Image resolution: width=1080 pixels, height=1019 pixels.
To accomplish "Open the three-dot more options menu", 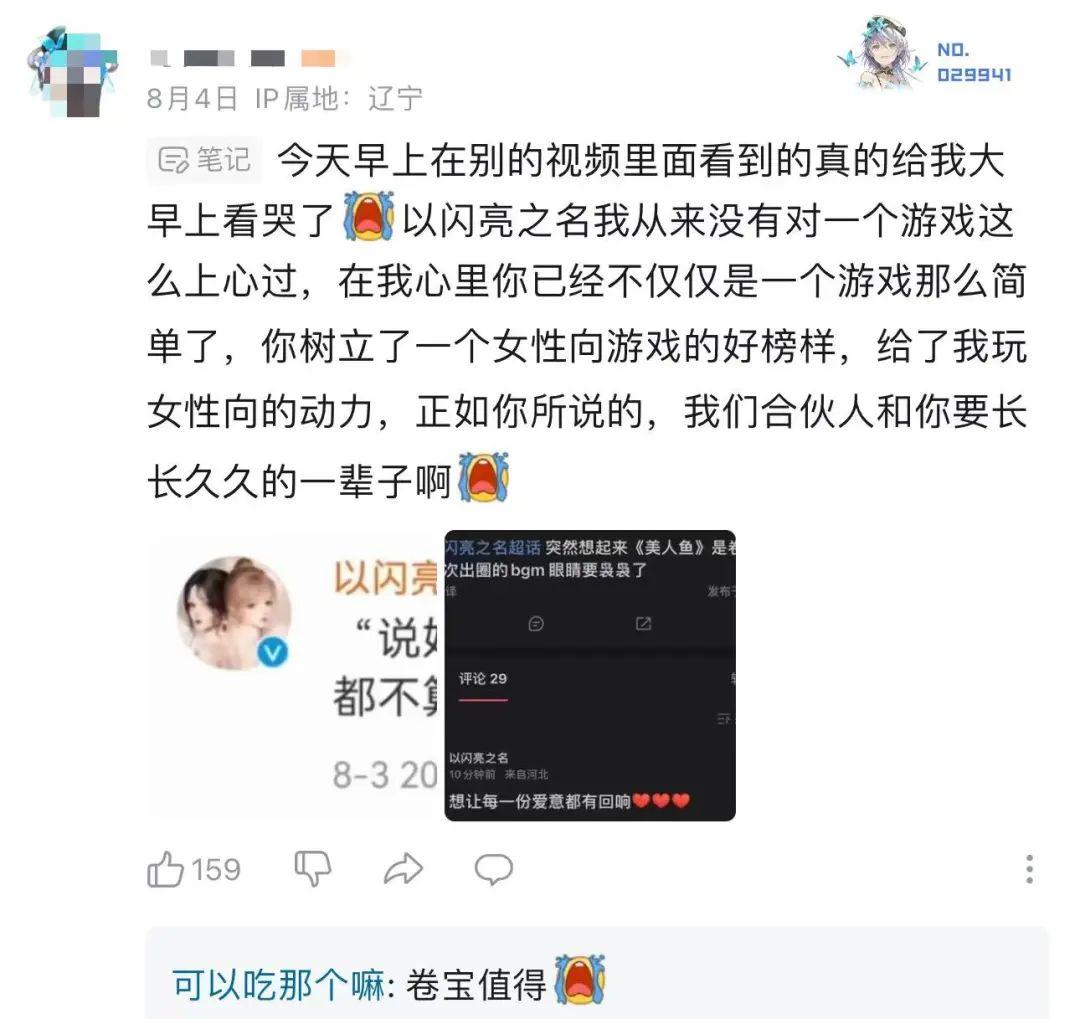I will [x=1029, y=869].
